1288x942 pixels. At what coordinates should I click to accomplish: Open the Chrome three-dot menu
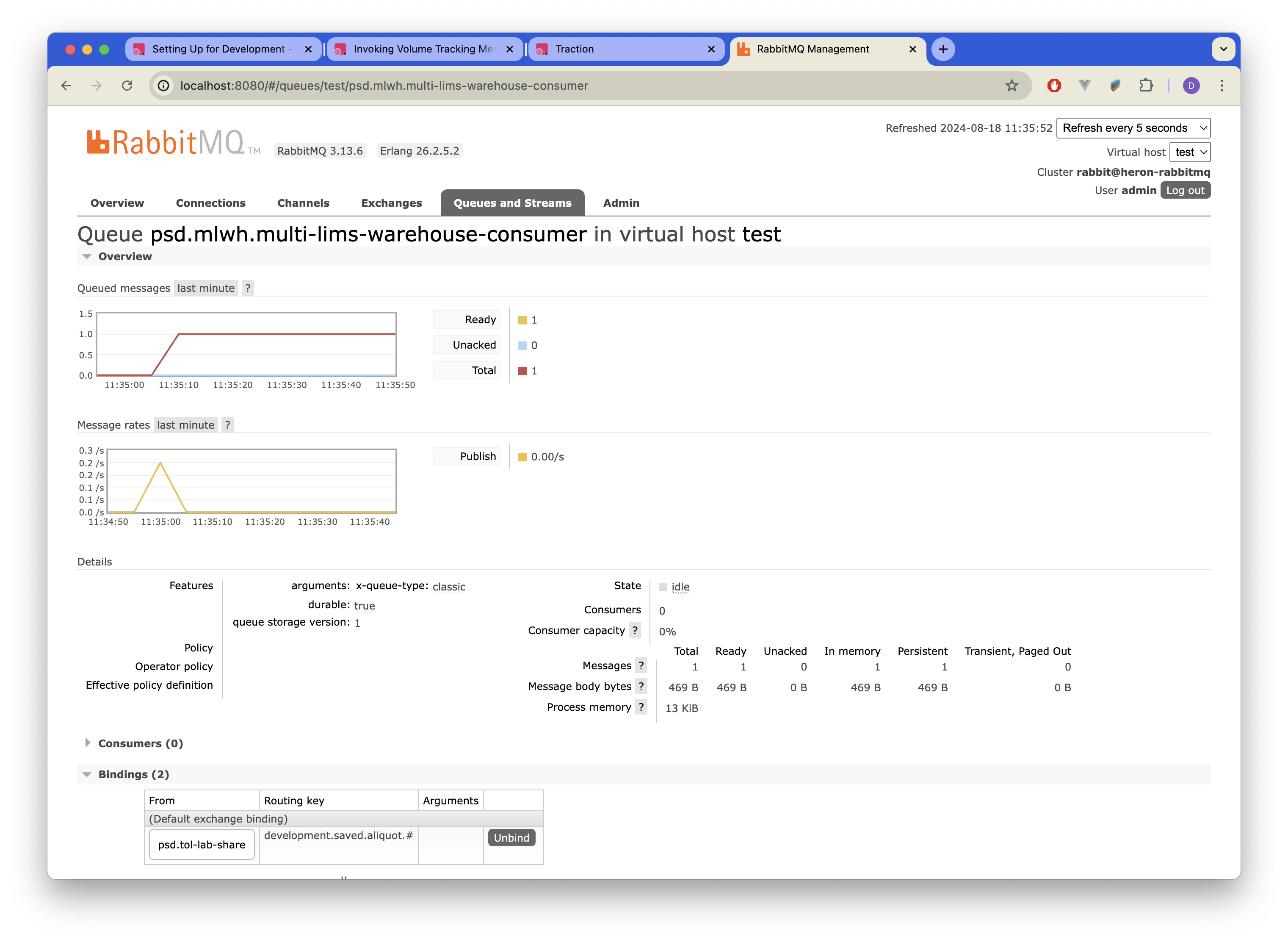coord(1222,86)
